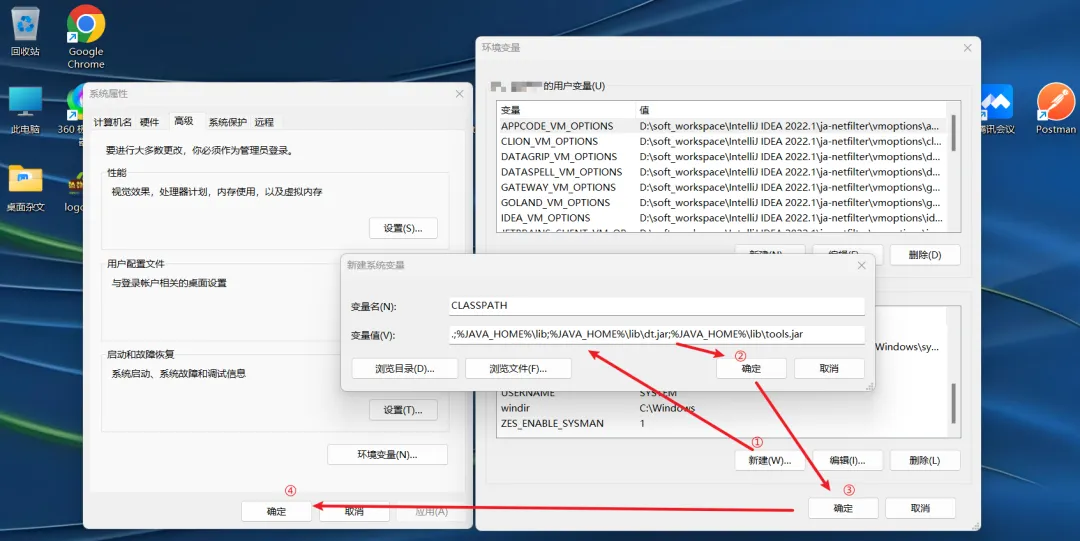Screen dimensions: 1080x541
Task: Select ZES_ENABLE_SYSMAN system variable row
Action: click(723, 423)
